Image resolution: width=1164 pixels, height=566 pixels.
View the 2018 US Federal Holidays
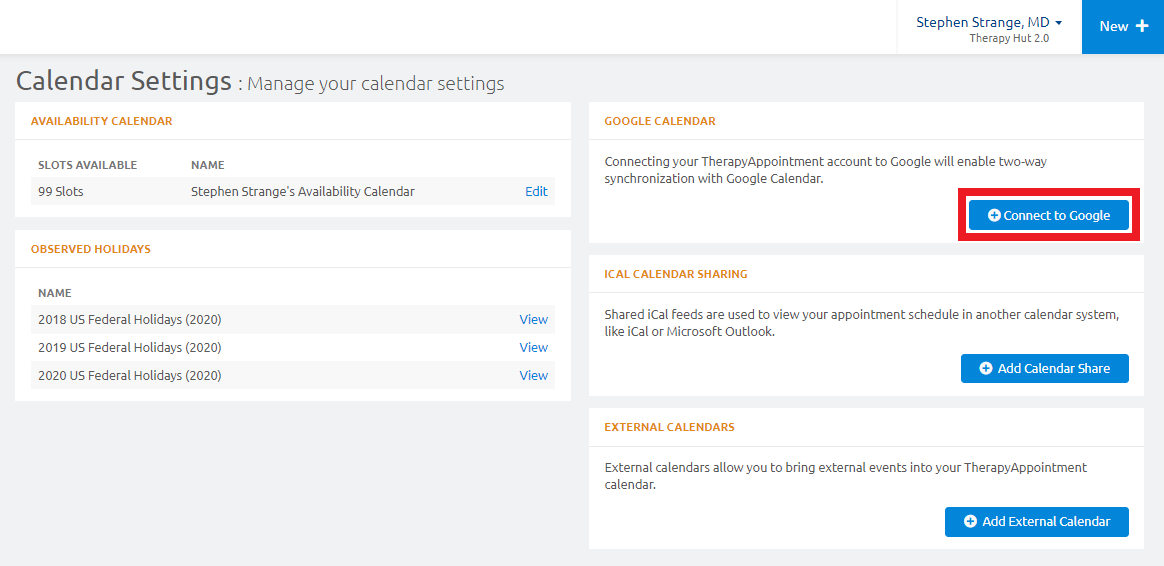coord(533,319)
